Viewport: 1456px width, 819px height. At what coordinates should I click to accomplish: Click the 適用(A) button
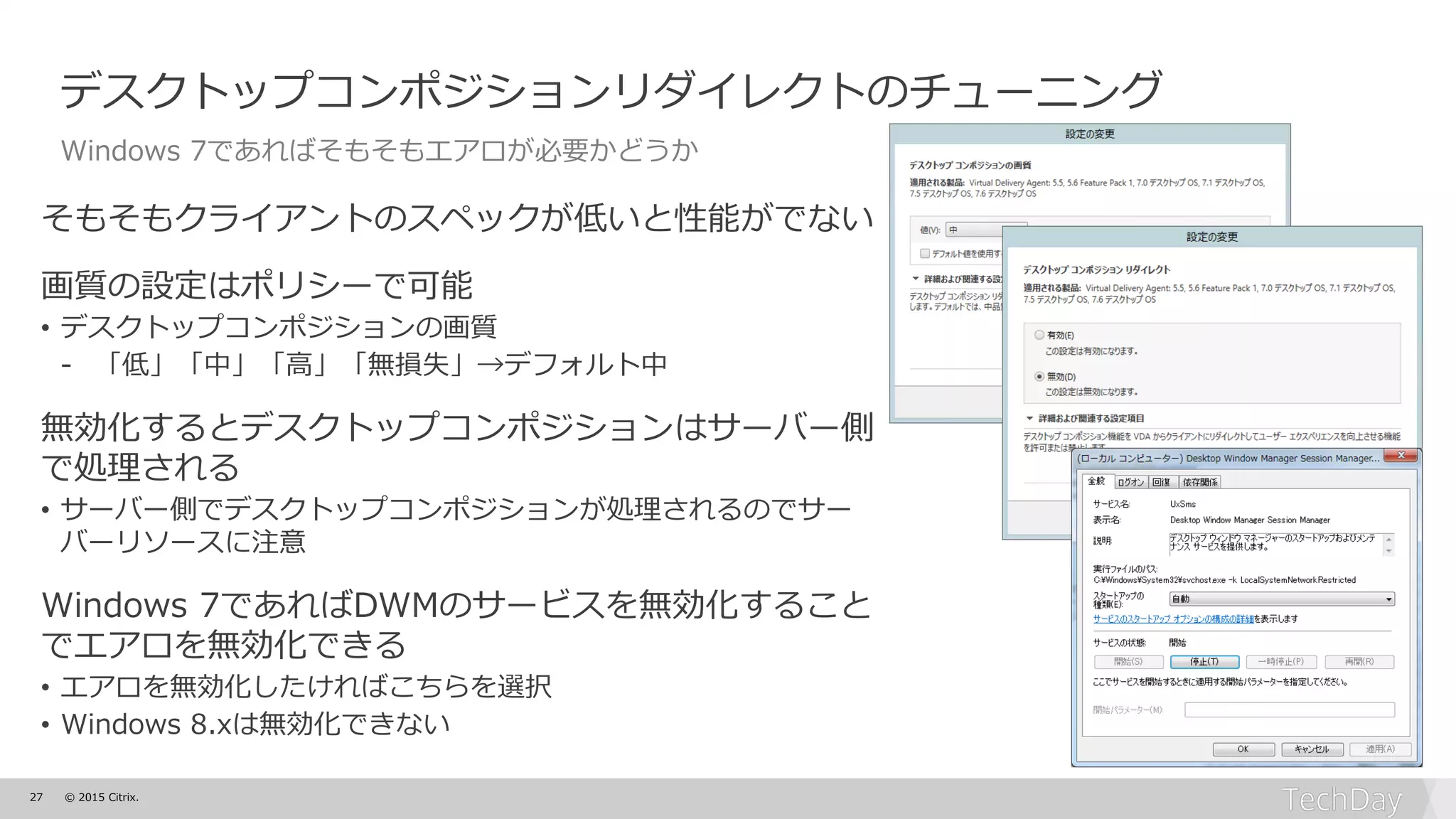tap(1380, 749)
